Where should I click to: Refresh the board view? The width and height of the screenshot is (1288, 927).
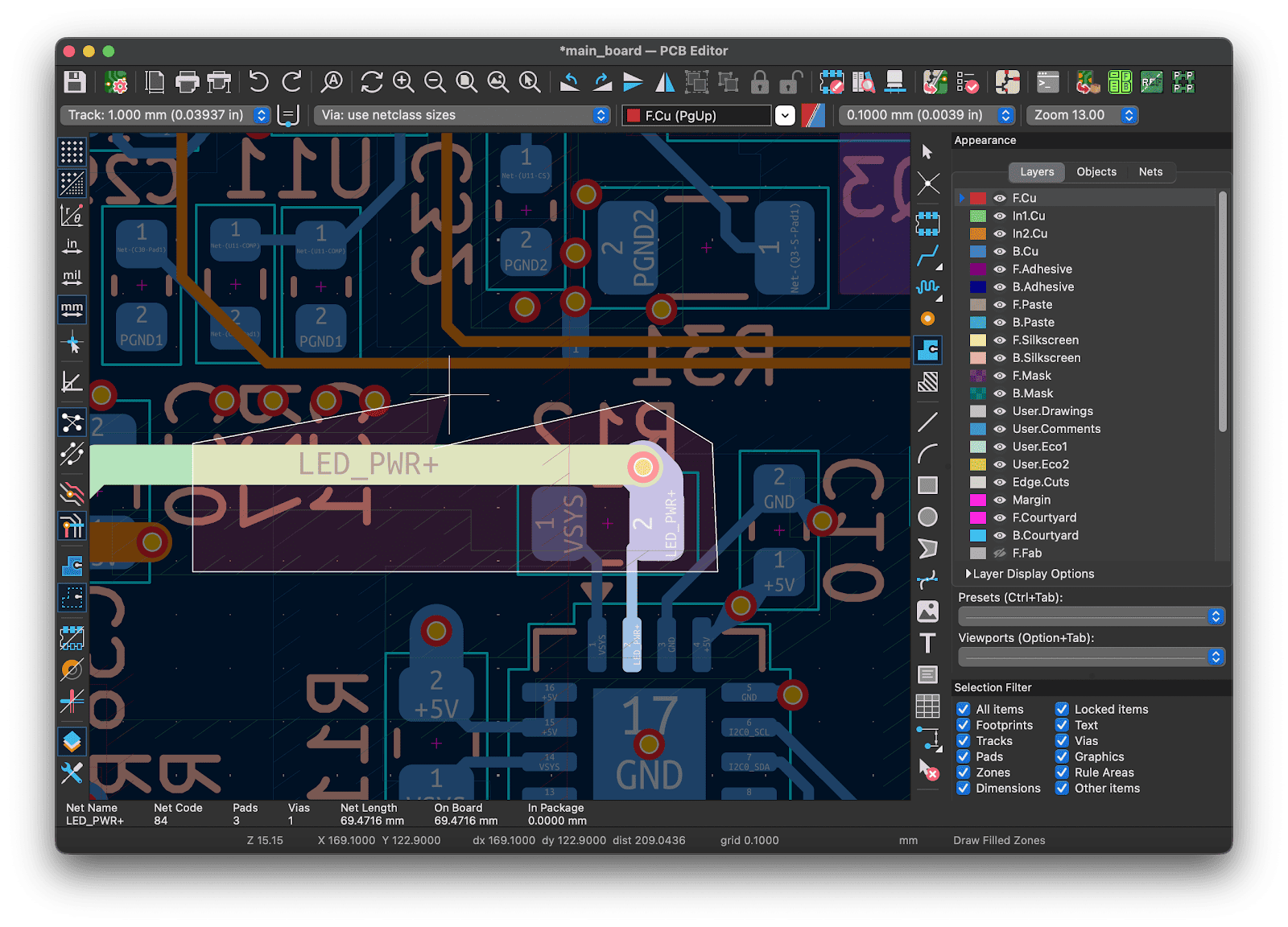click(371, 82)
